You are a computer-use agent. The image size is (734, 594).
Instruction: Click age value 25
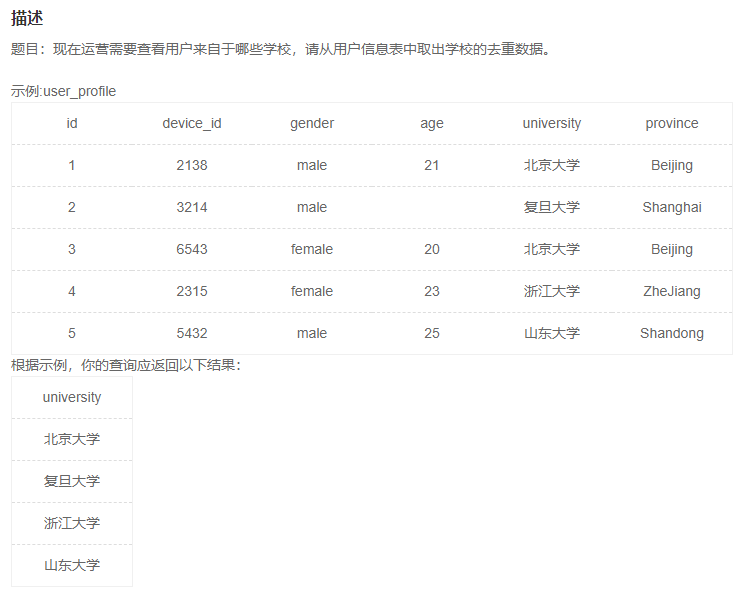[432, 333]
